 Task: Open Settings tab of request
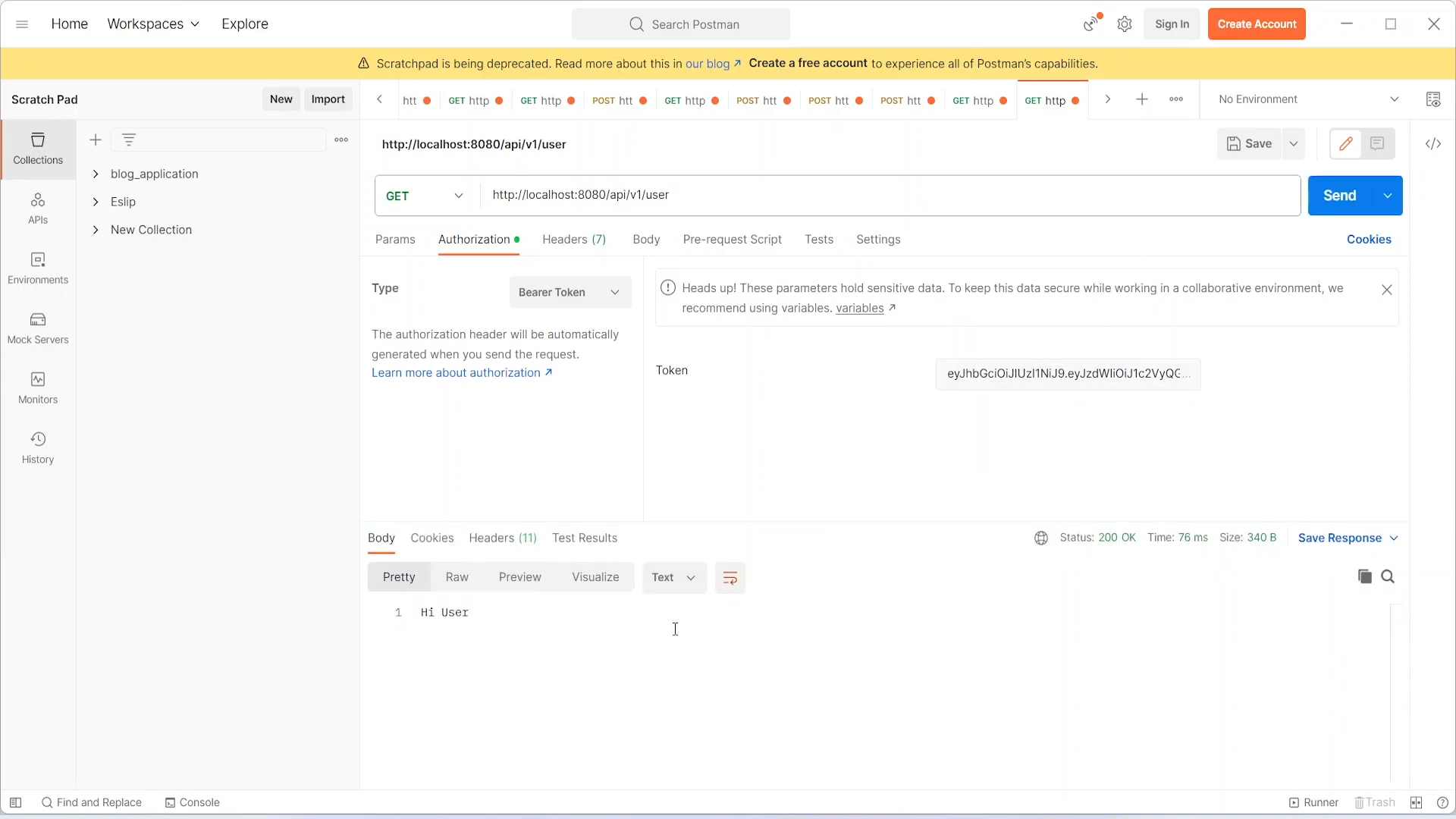click(x=878, y=239)
